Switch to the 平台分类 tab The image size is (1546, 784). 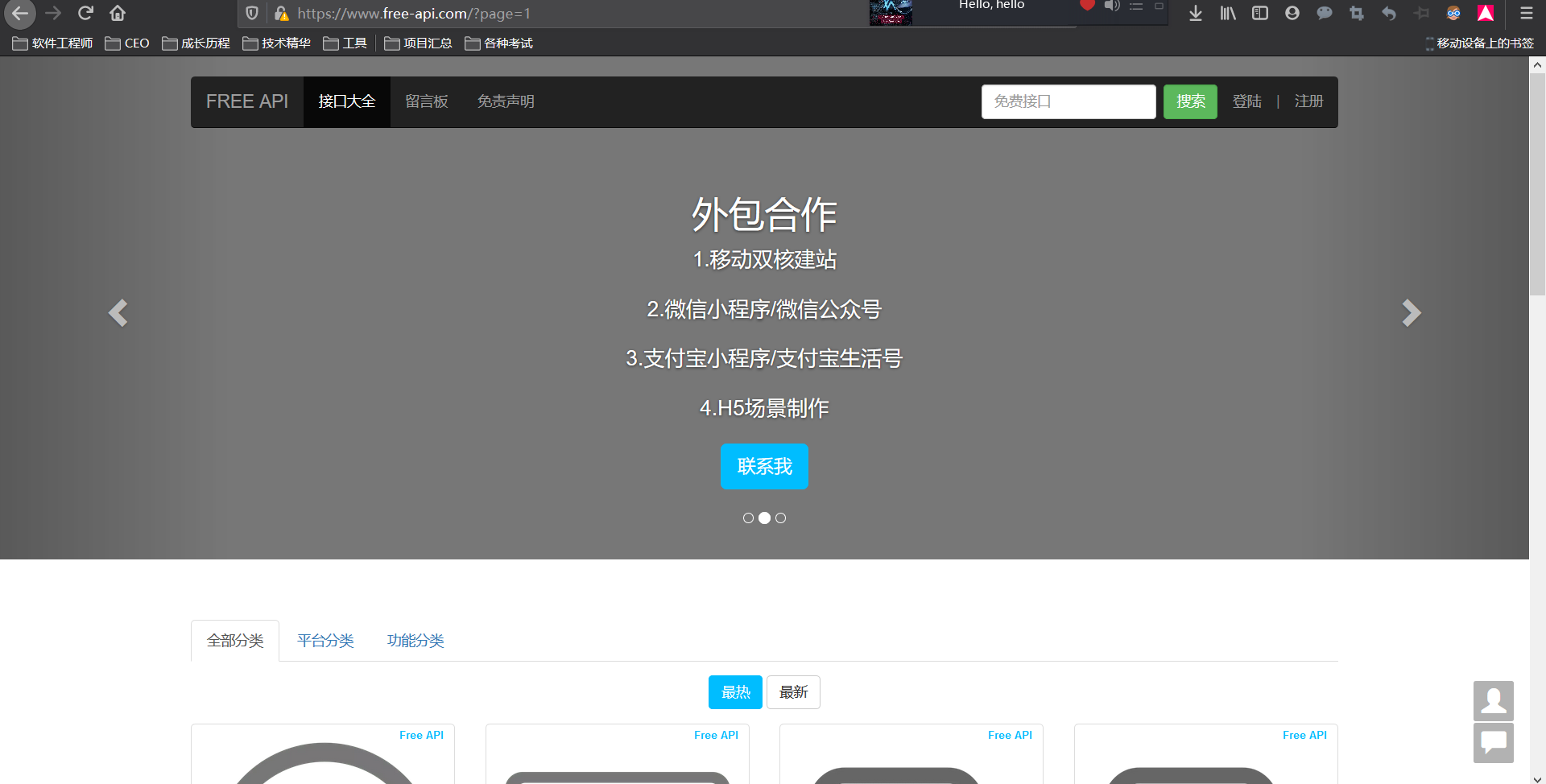point(325,641)
